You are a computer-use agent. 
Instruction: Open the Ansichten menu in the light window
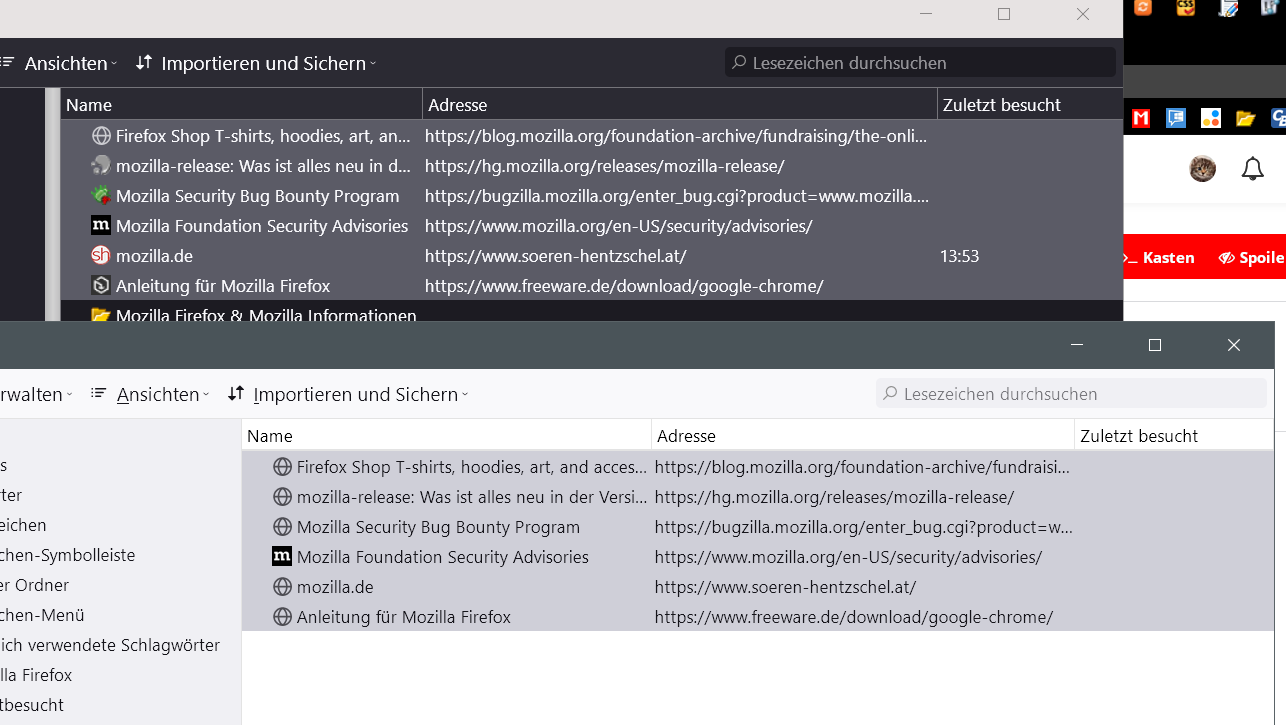tap(157, 394)
